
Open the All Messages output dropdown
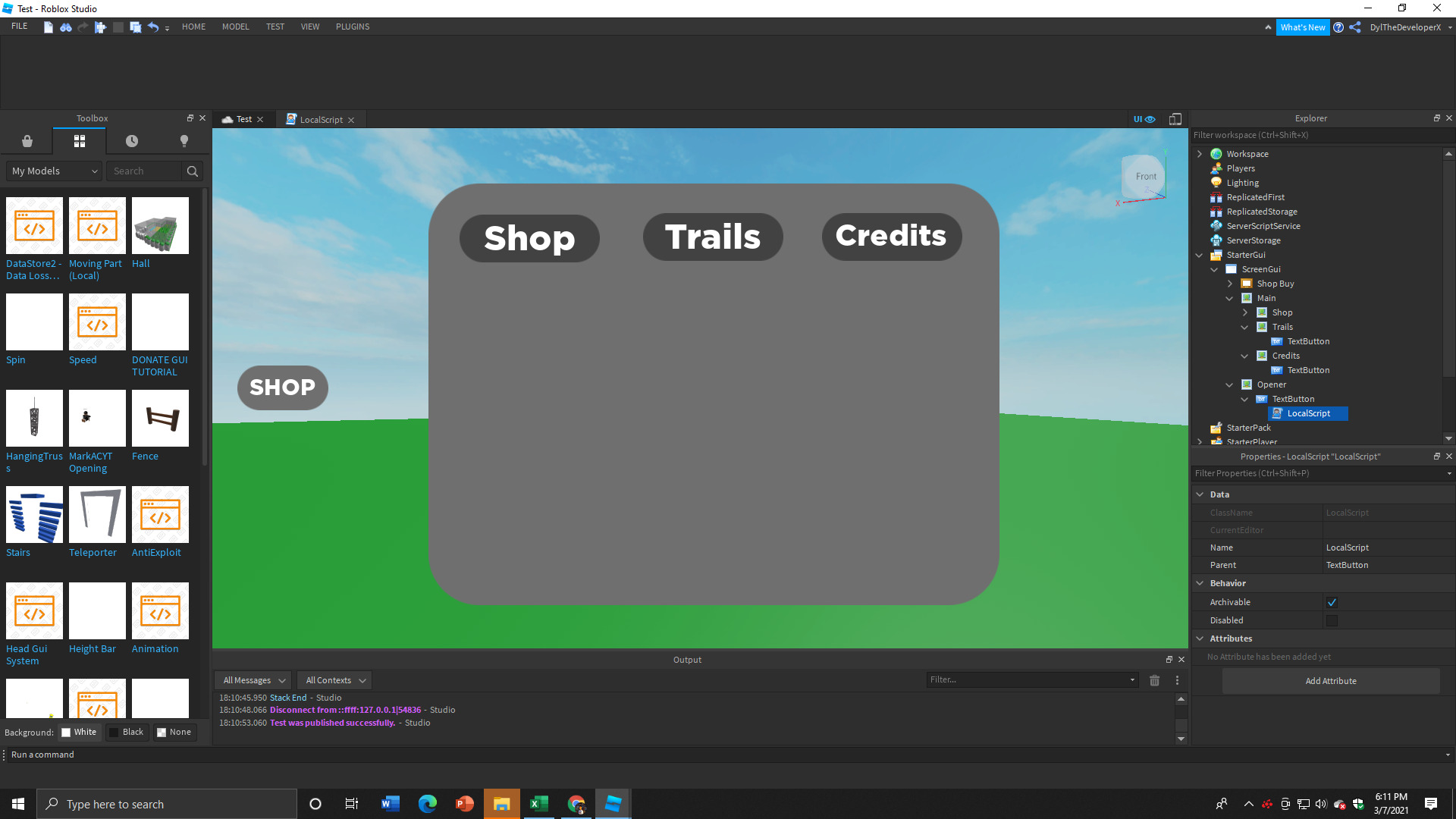[254, 680]
